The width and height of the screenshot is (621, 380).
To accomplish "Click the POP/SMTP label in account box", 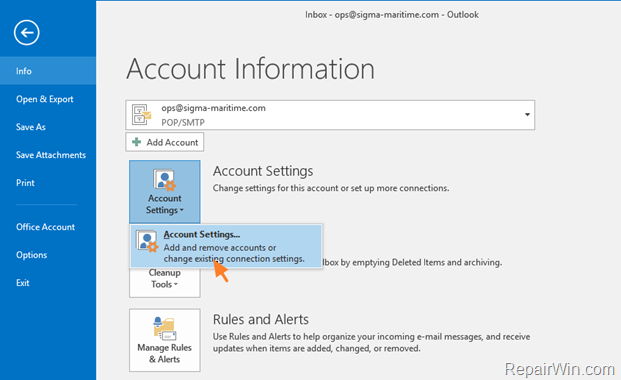I will [183, 122].
